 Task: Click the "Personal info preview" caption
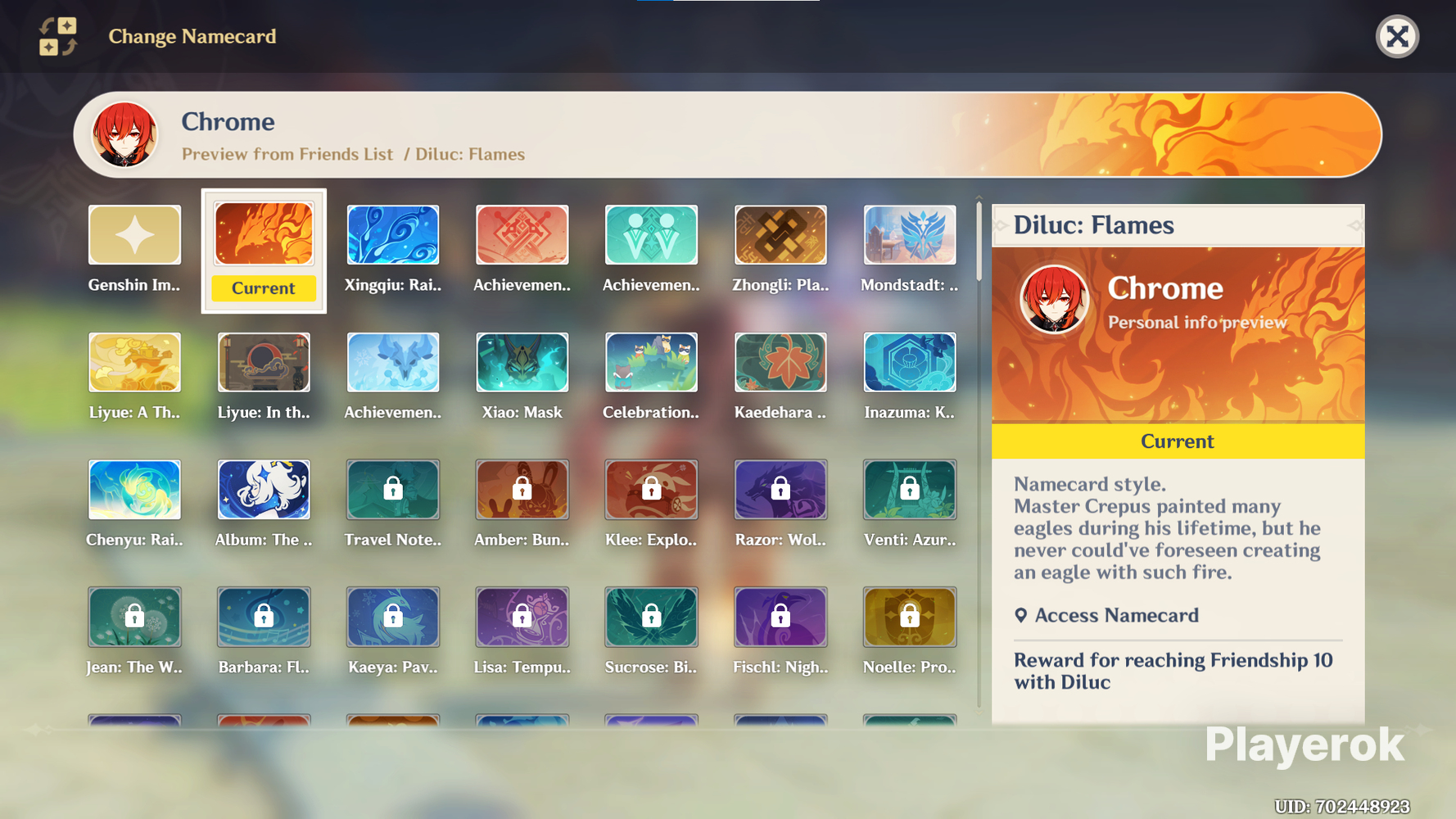tap(1197, 323)
